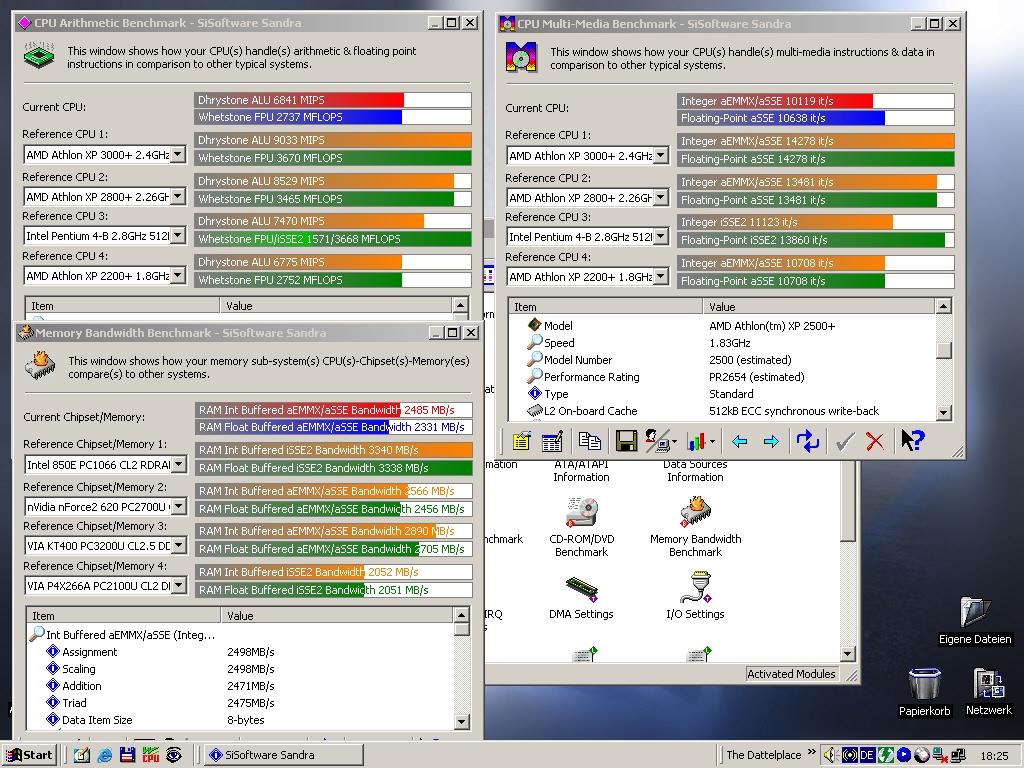The height and width of the screenshot is (768, 1024).
Task: Click the context help cursor icon
Action: [x=912, y=441]
